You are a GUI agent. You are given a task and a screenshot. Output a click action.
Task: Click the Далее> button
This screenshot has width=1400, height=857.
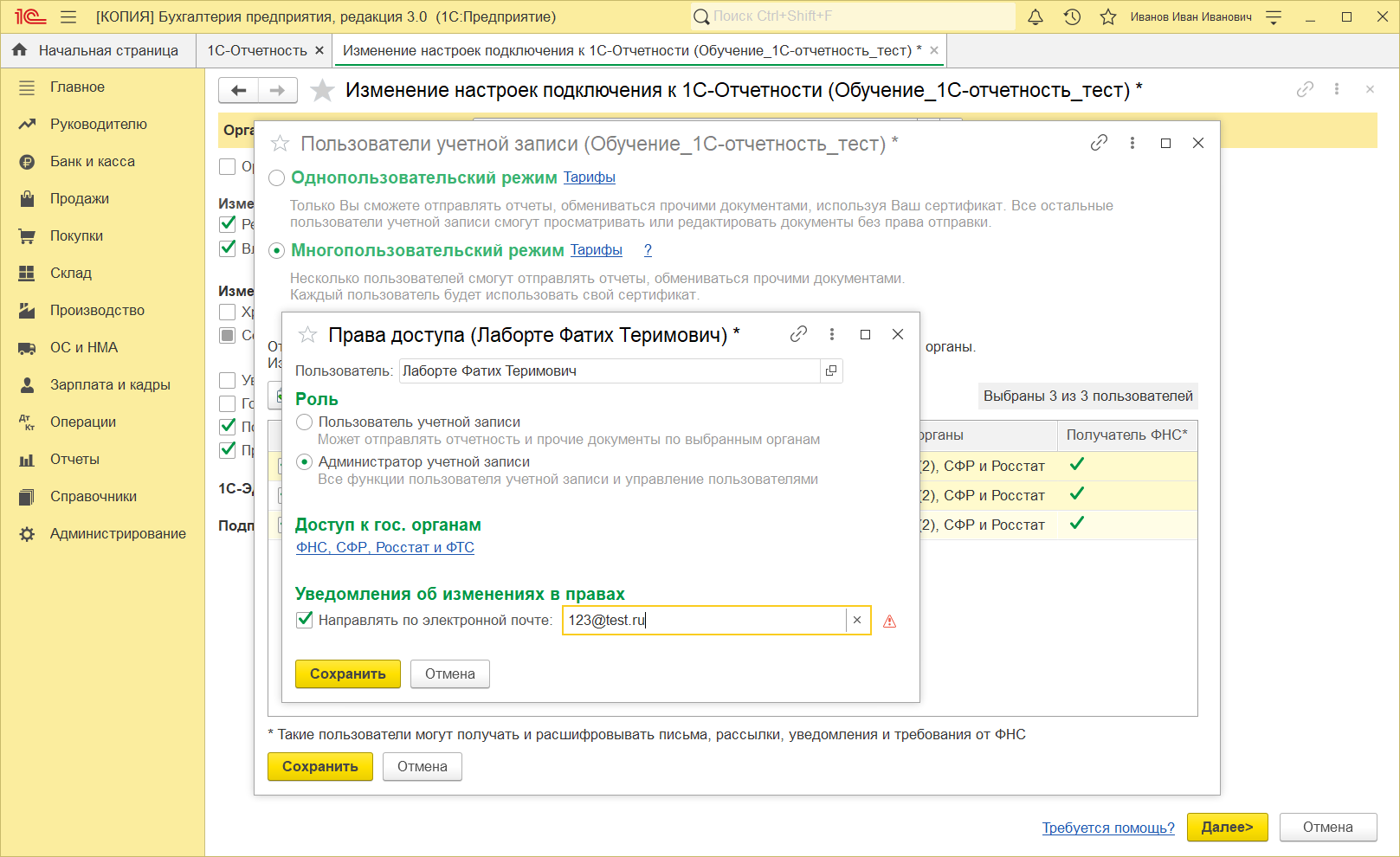(1228, 828)
